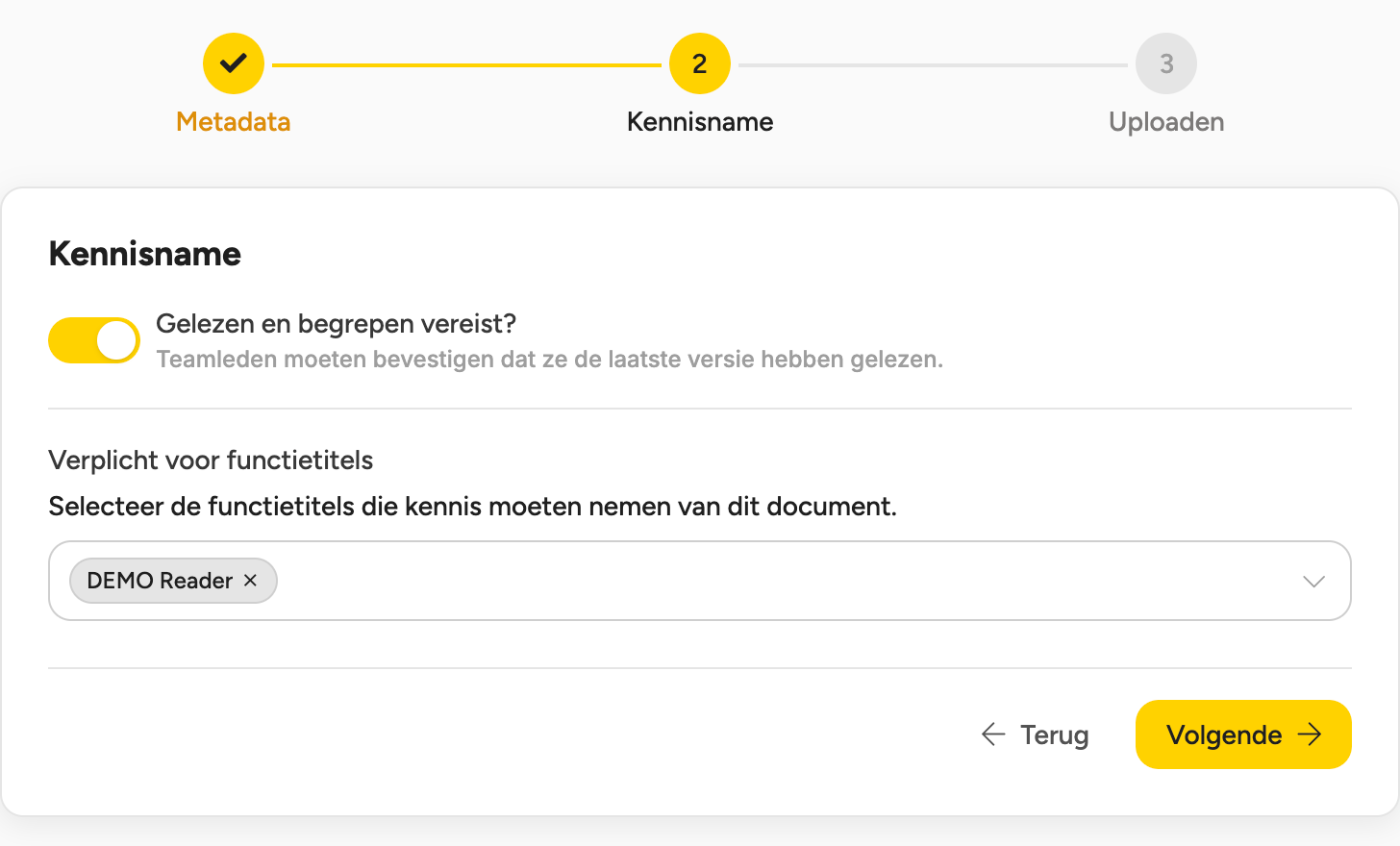Expand the functietitels dropdown chevron
Viewport: 1400px width, 846px height.
click(1314, 582)
